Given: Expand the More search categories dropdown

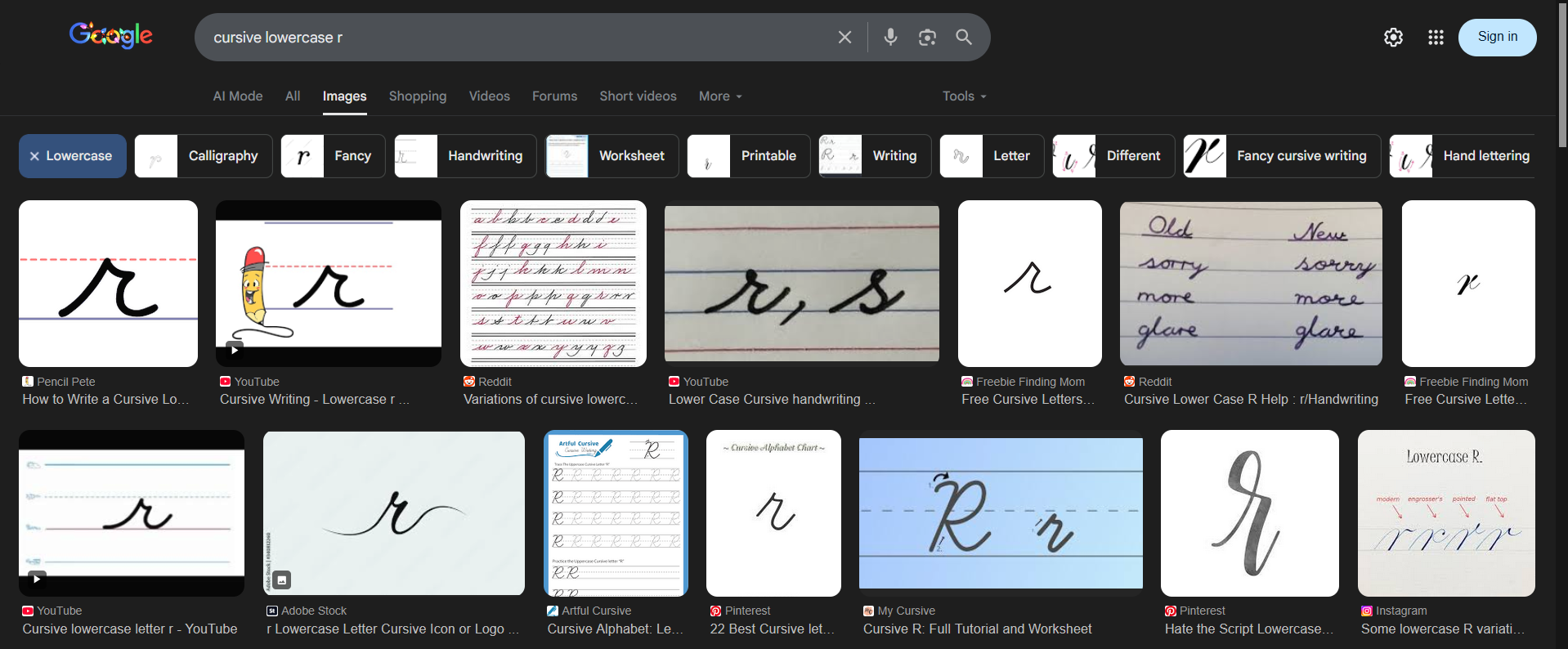Looking at the screenshot, I should click(x=720, y=96).
